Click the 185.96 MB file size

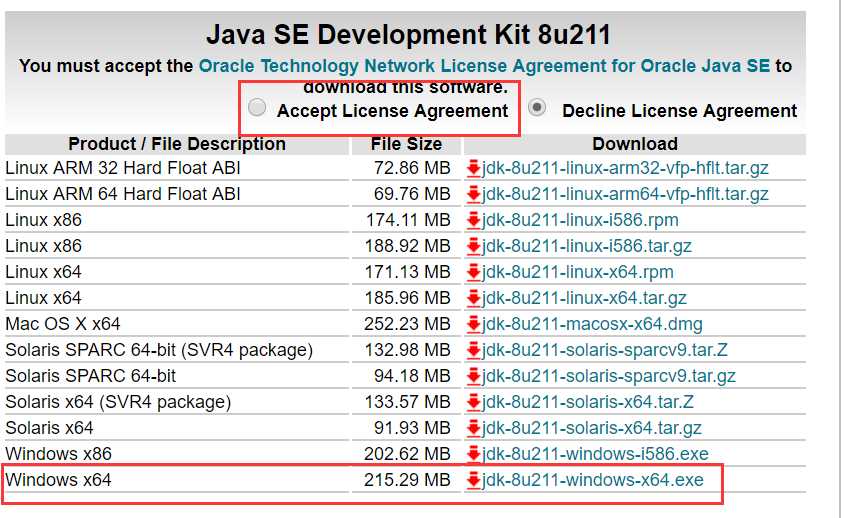click(407, 298)
